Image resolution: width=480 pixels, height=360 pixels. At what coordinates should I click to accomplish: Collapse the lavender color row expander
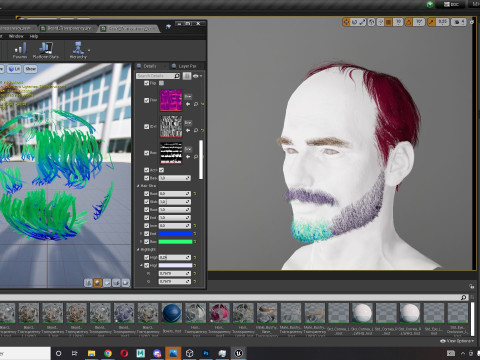(141, 266)
